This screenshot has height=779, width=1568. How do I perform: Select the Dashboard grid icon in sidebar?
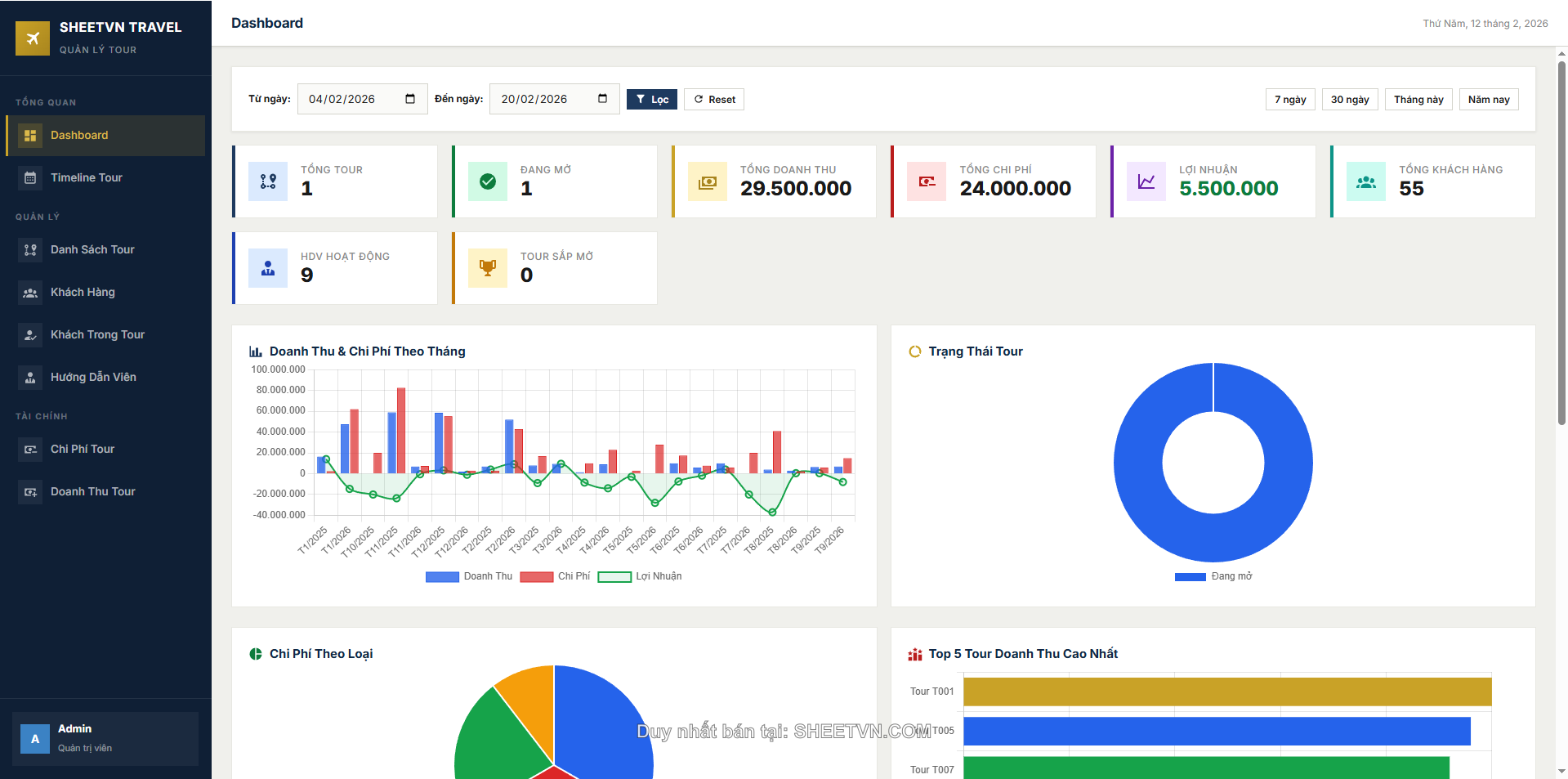30,135
